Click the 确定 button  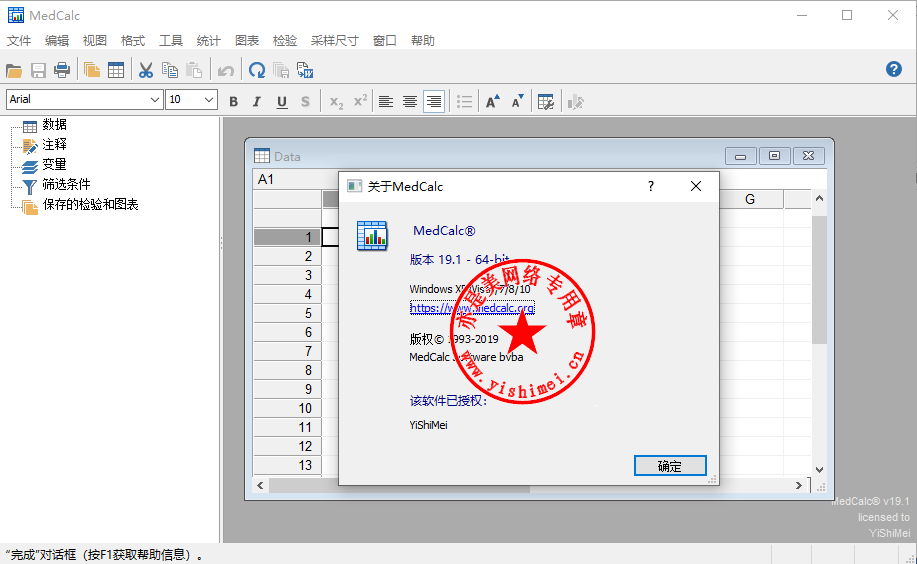(670, 466)
